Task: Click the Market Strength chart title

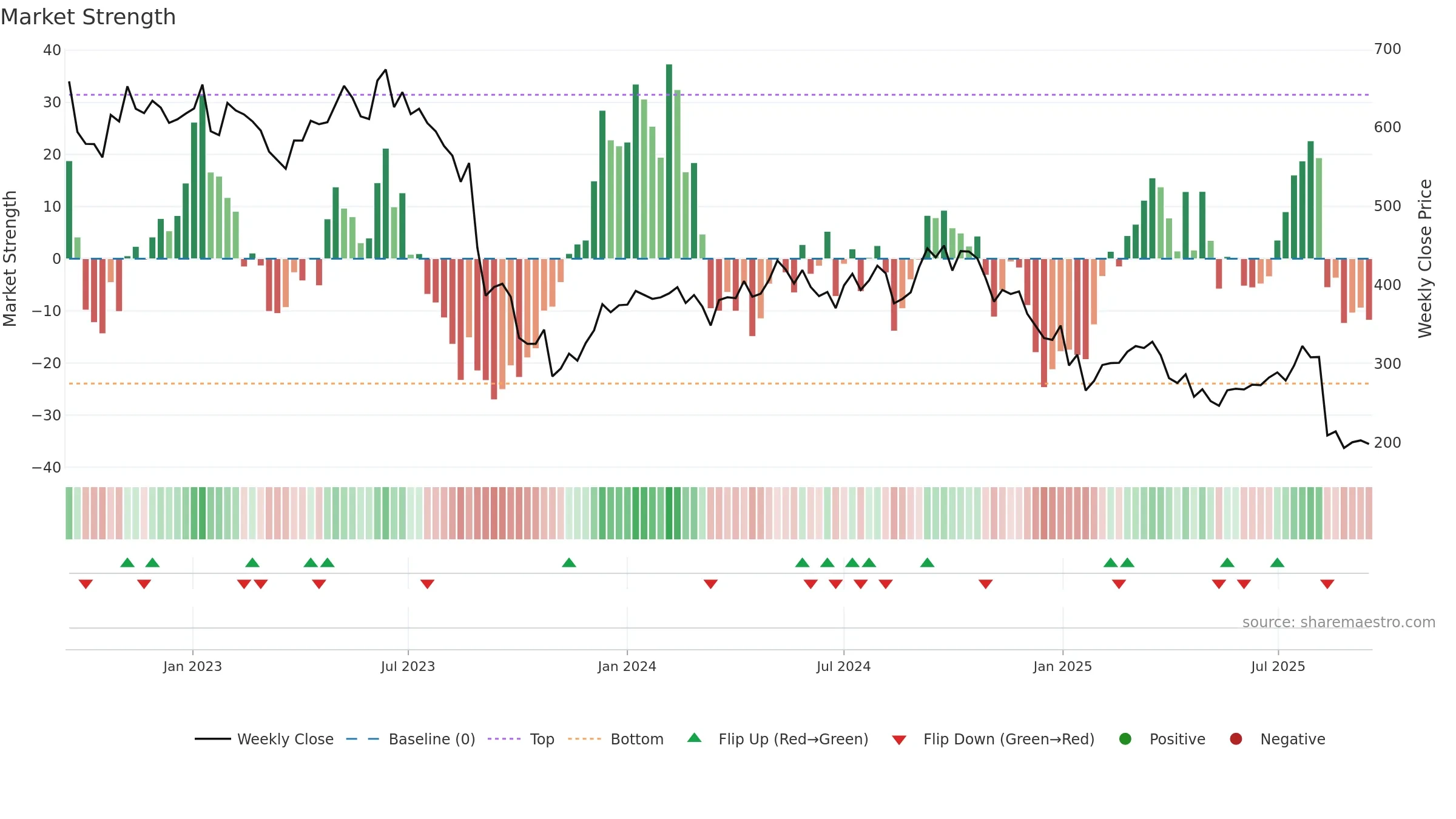Action: pos(88,17)
